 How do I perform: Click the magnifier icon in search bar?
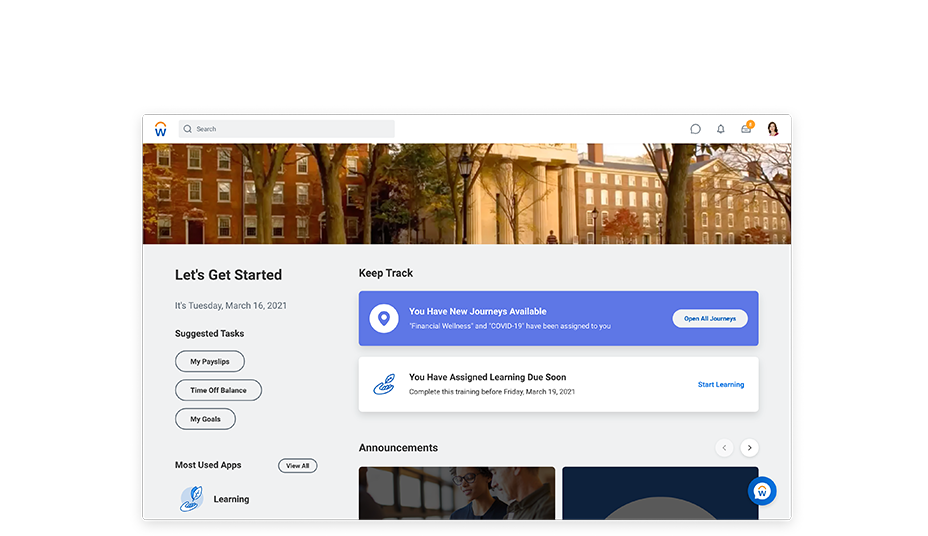(188, 129)
